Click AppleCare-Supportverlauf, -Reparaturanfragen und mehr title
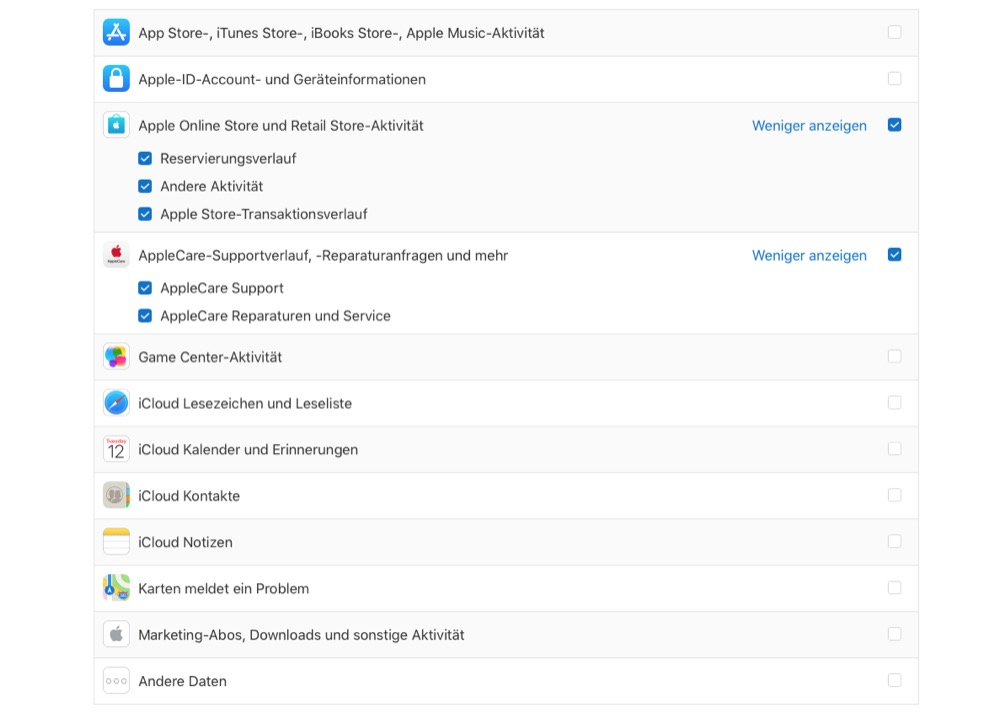 [x=323, y=255]
